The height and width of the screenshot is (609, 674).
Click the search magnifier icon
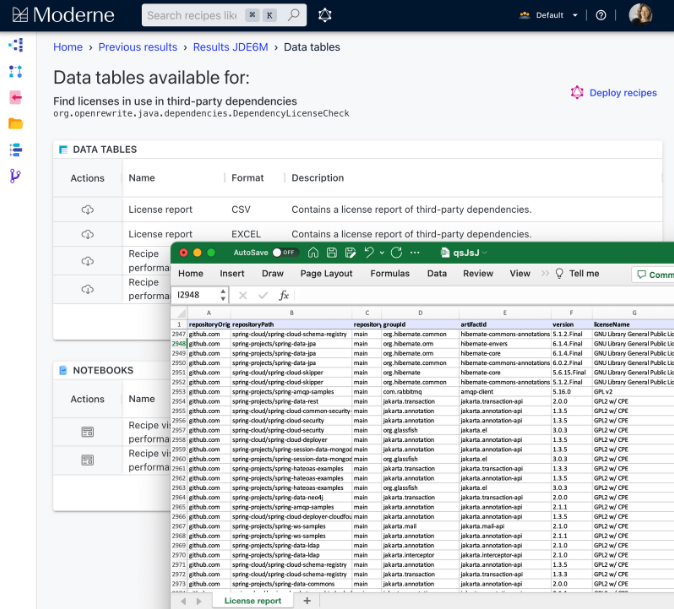(294, 15)
